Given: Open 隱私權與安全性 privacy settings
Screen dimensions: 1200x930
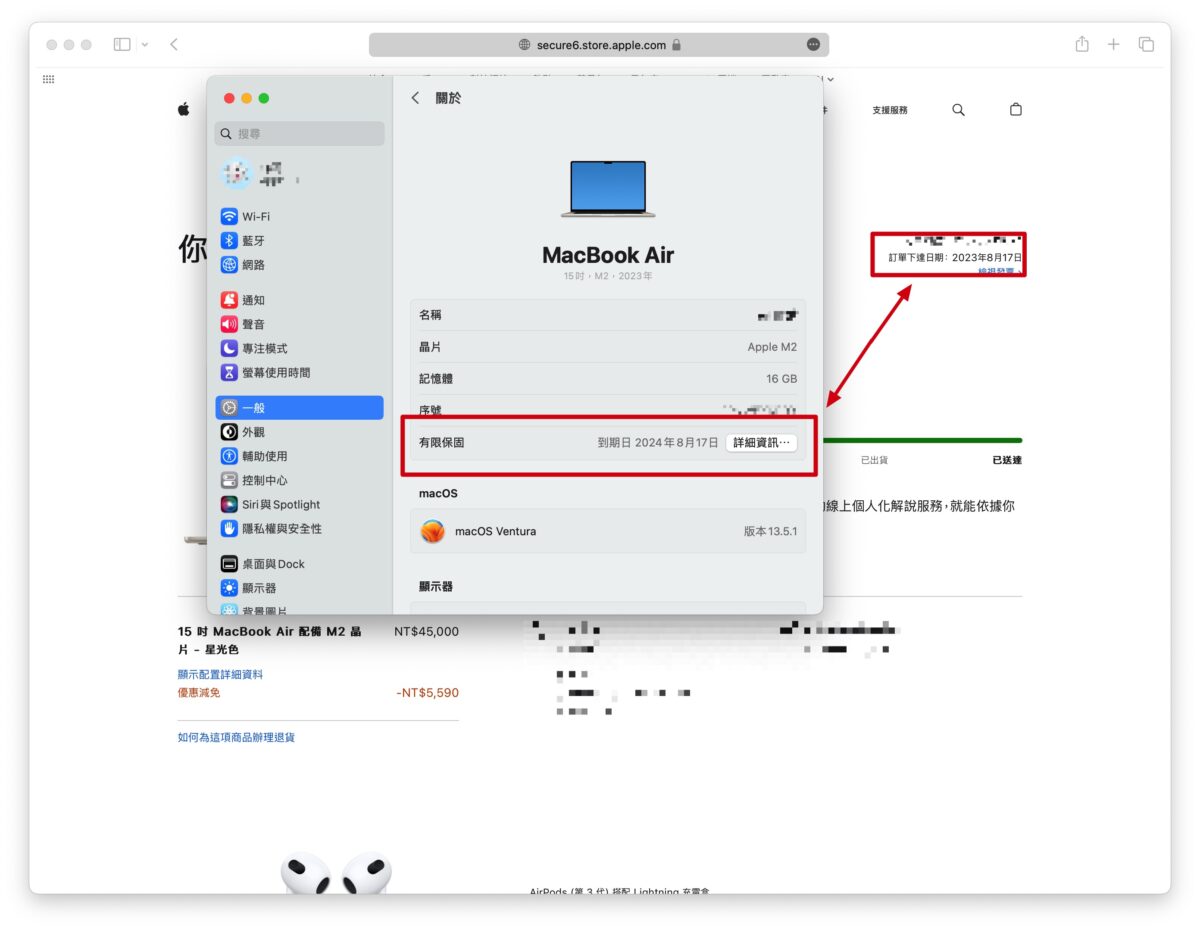Looking at the screenshot, I should point(299,528).
